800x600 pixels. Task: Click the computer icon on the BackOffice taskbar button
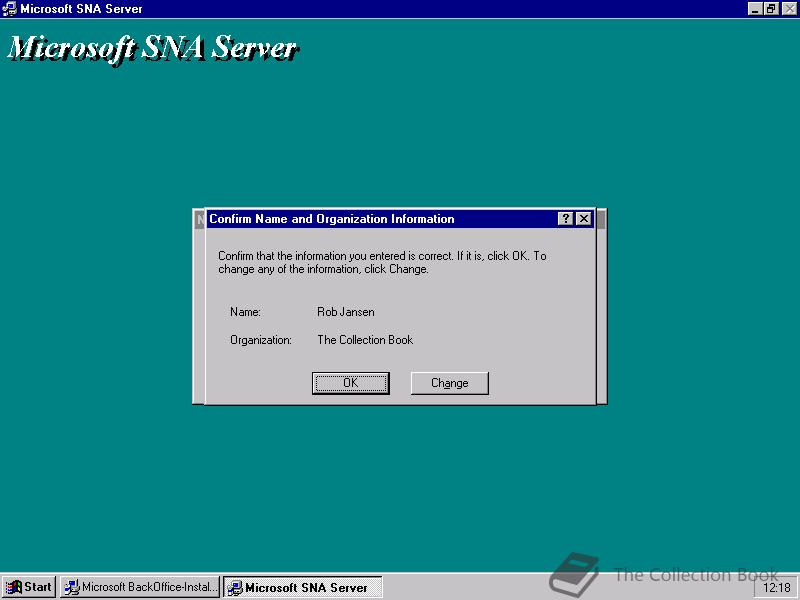72,588
